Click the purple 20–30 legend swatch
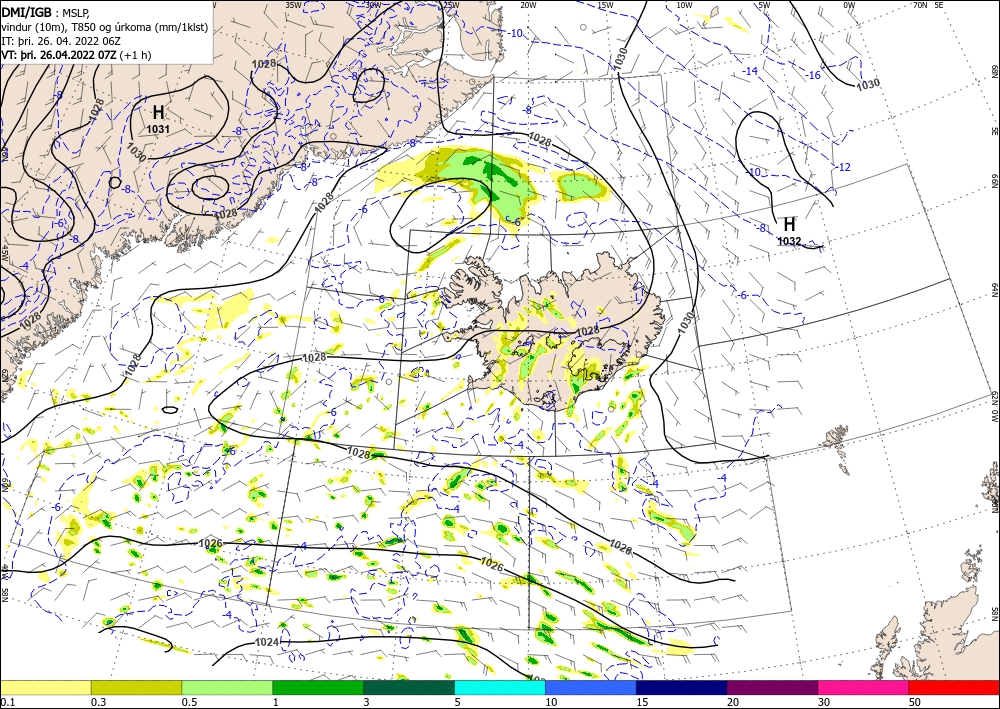The image size is (1000, 709). pos(772,687)
